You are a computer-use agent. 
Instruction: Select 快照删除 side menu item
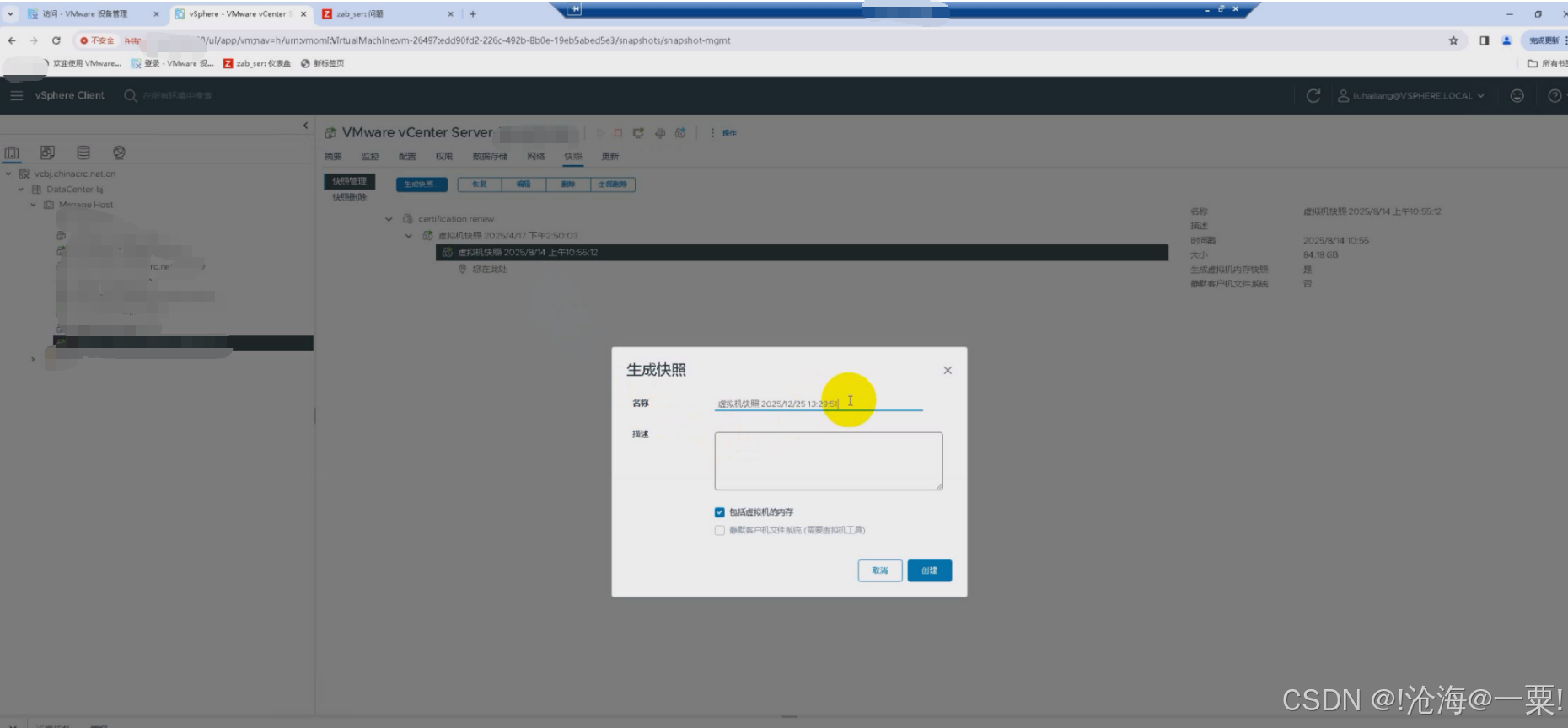tap(349, 197)
